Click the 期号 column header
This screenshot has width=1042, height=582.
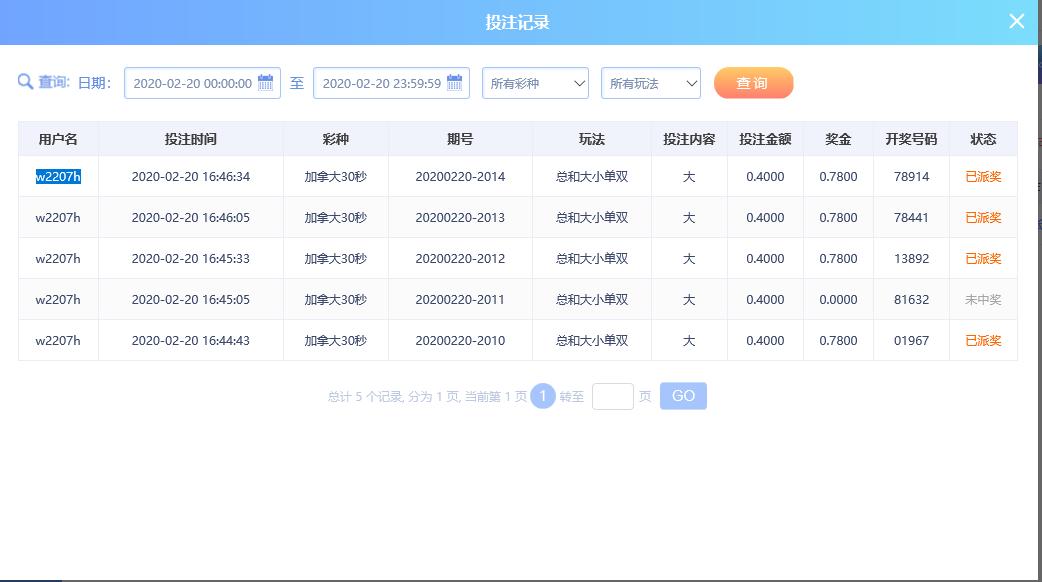[x=460, y=139]
